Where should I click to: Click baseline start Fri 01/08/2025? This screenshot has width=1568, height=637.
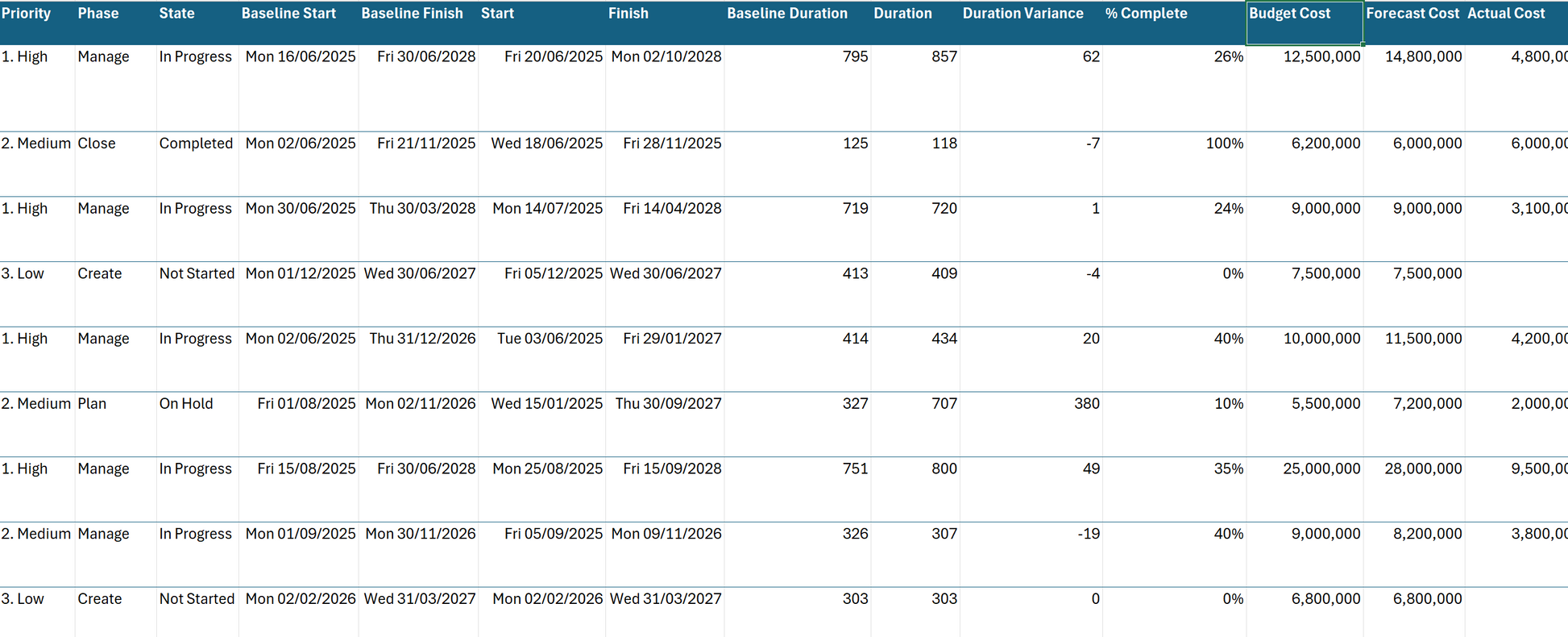click(x=307, y=404)
